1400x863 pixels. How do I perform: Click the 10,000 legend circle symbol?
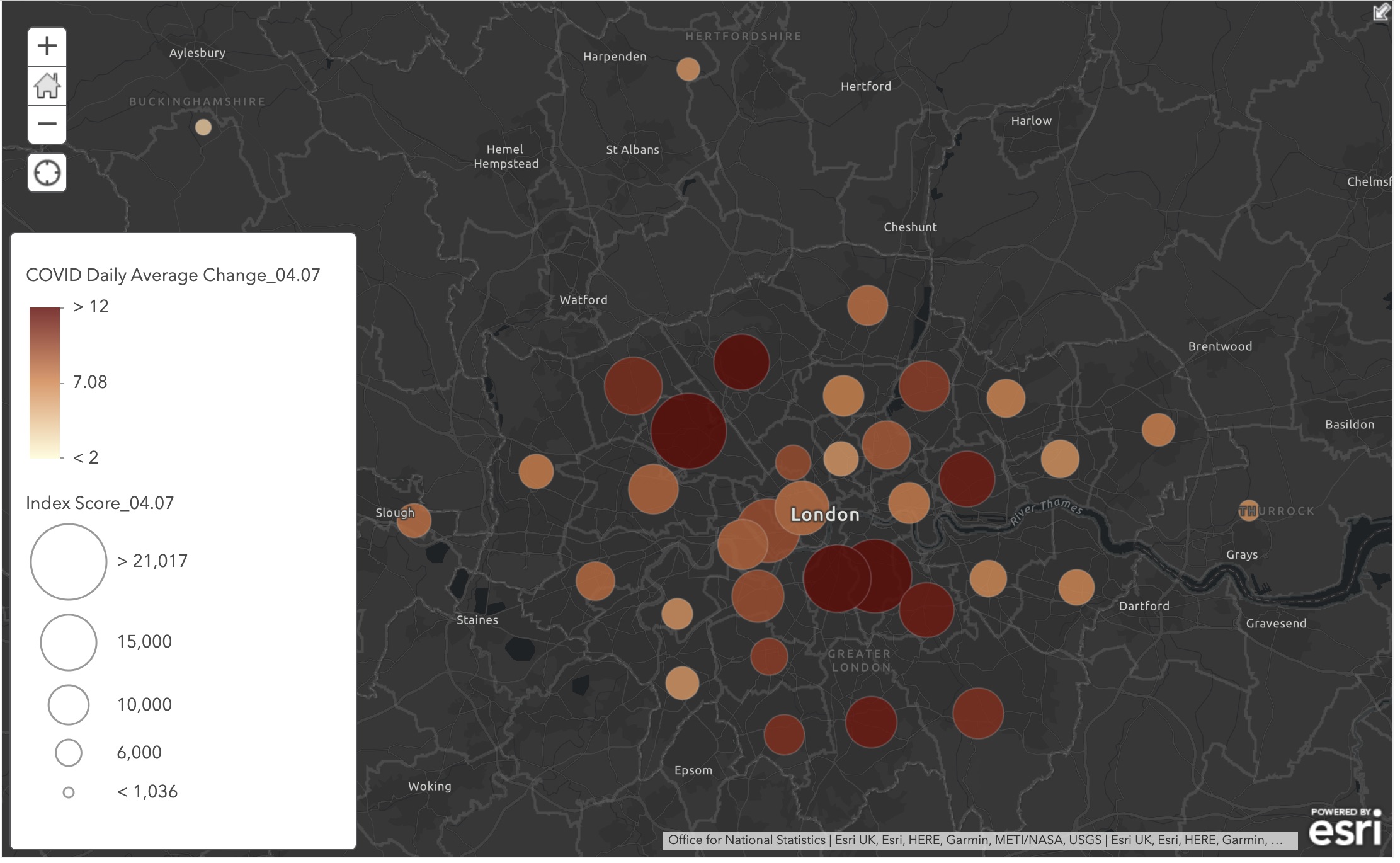69,705
